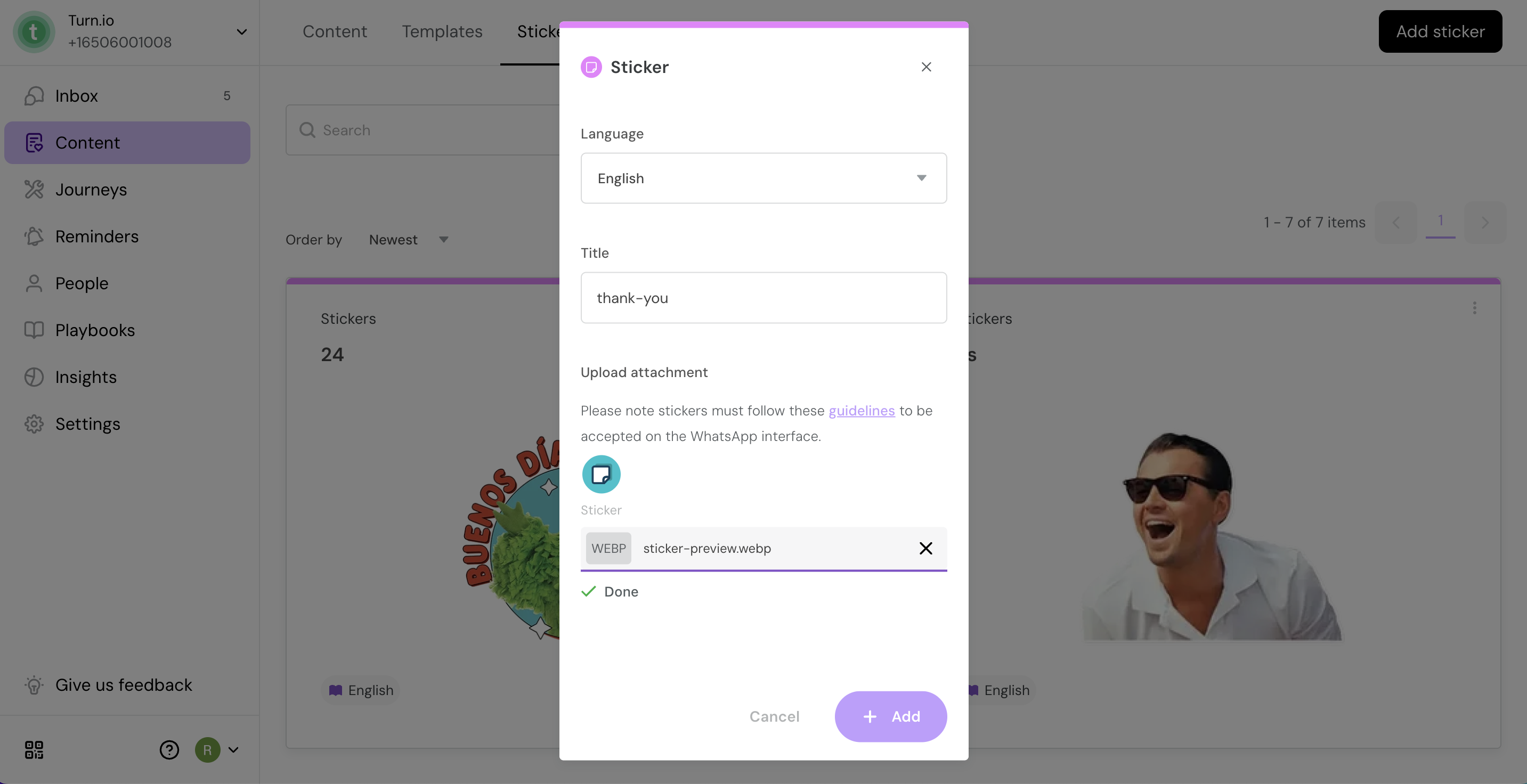Expand the Language dropdown showing English
The height and width of the screenshot is (784, 1527).
click(x=763, y=178)
